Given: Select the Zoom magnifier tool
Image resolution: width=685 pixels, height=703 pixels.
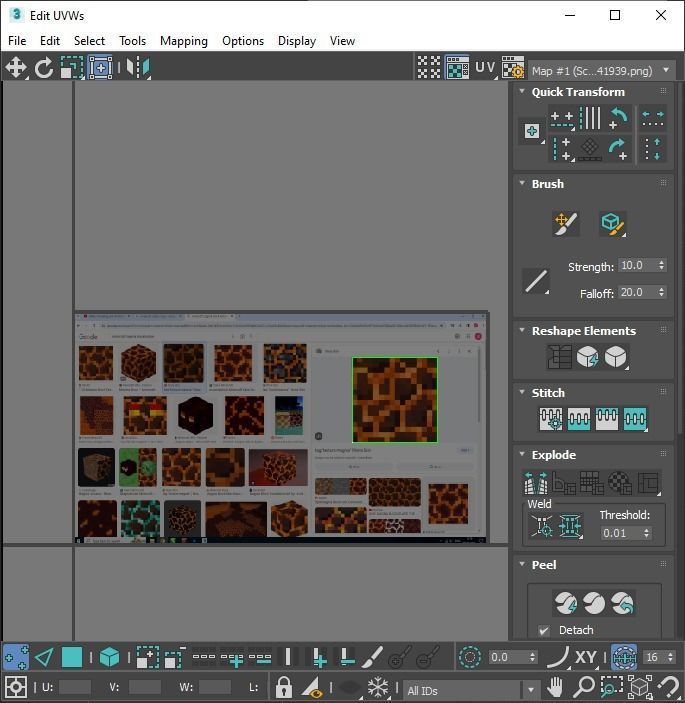Looking at the screenshot, I should pos(583,687).
